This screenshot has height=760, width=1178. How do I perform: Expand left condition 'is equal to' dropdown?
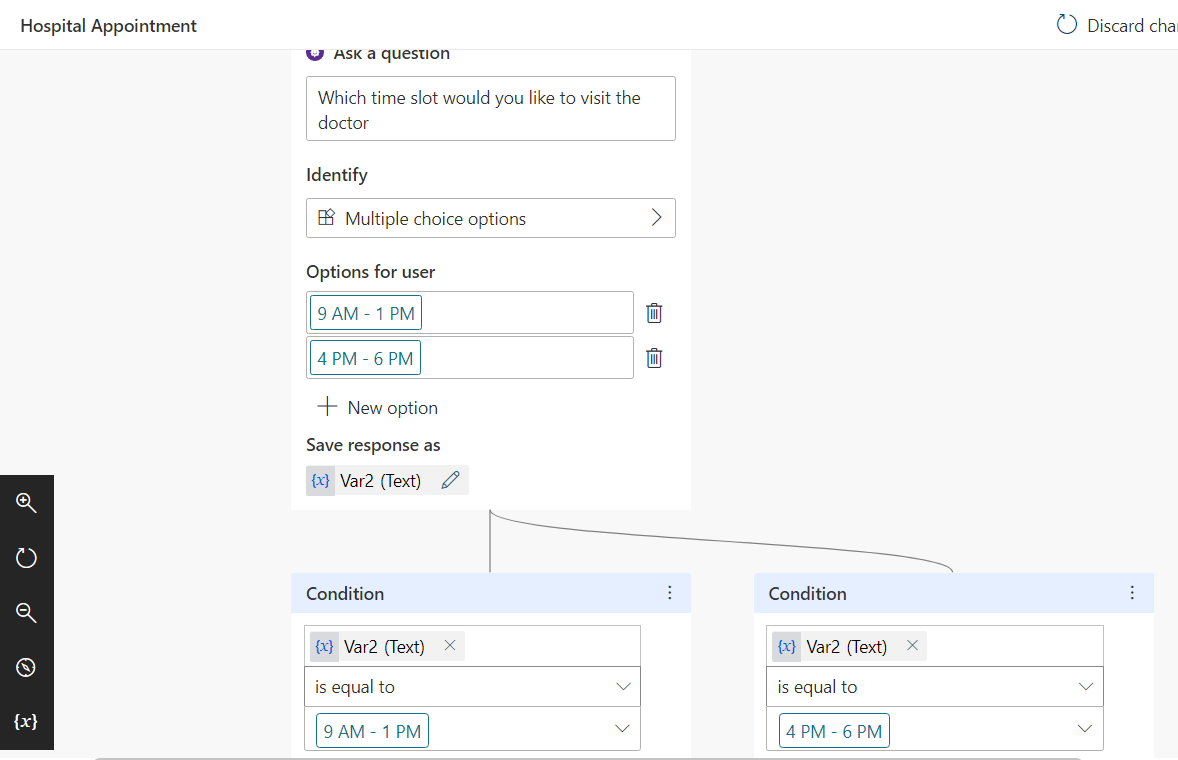(x=473, y=686)
